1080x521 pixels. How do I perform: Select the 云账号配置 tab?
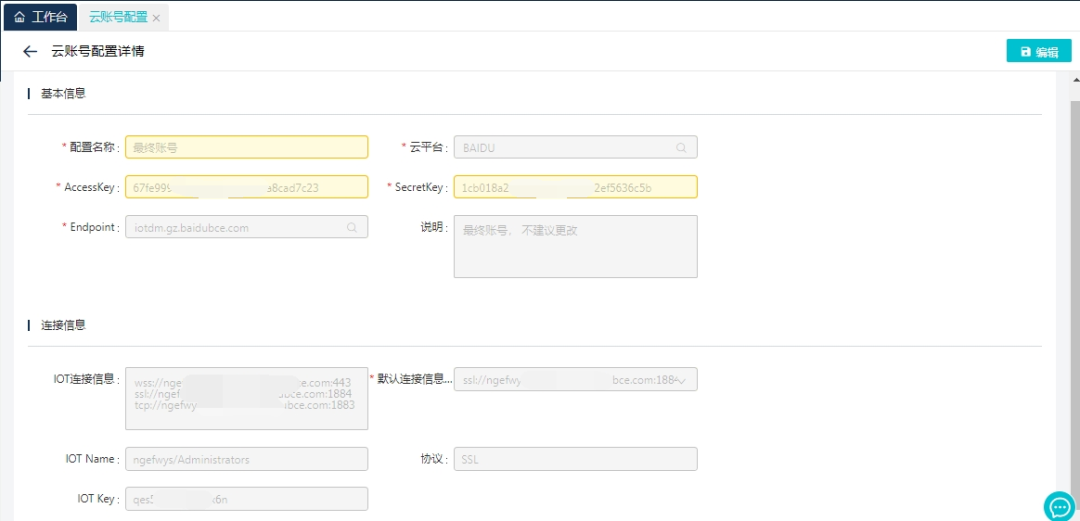[117, 18]
